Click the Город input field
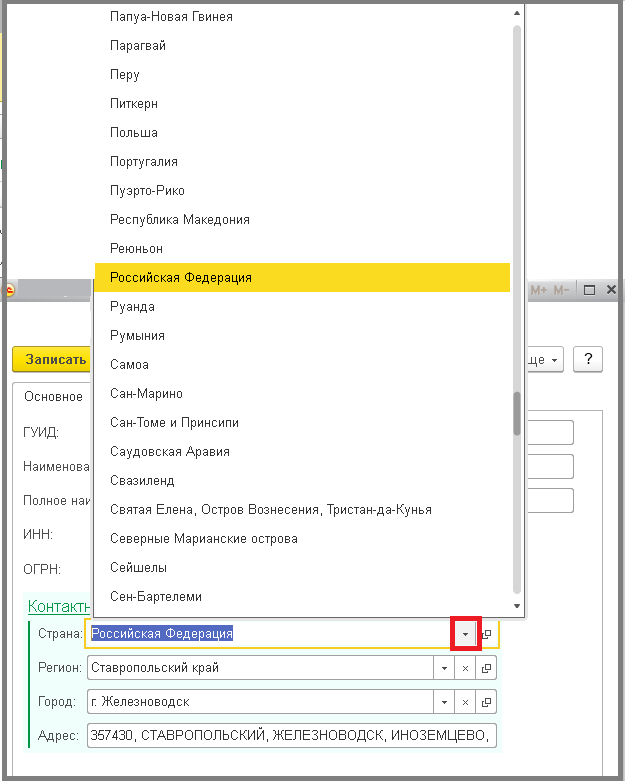This screenshot has width=625, height=781. tap(260, 702)
